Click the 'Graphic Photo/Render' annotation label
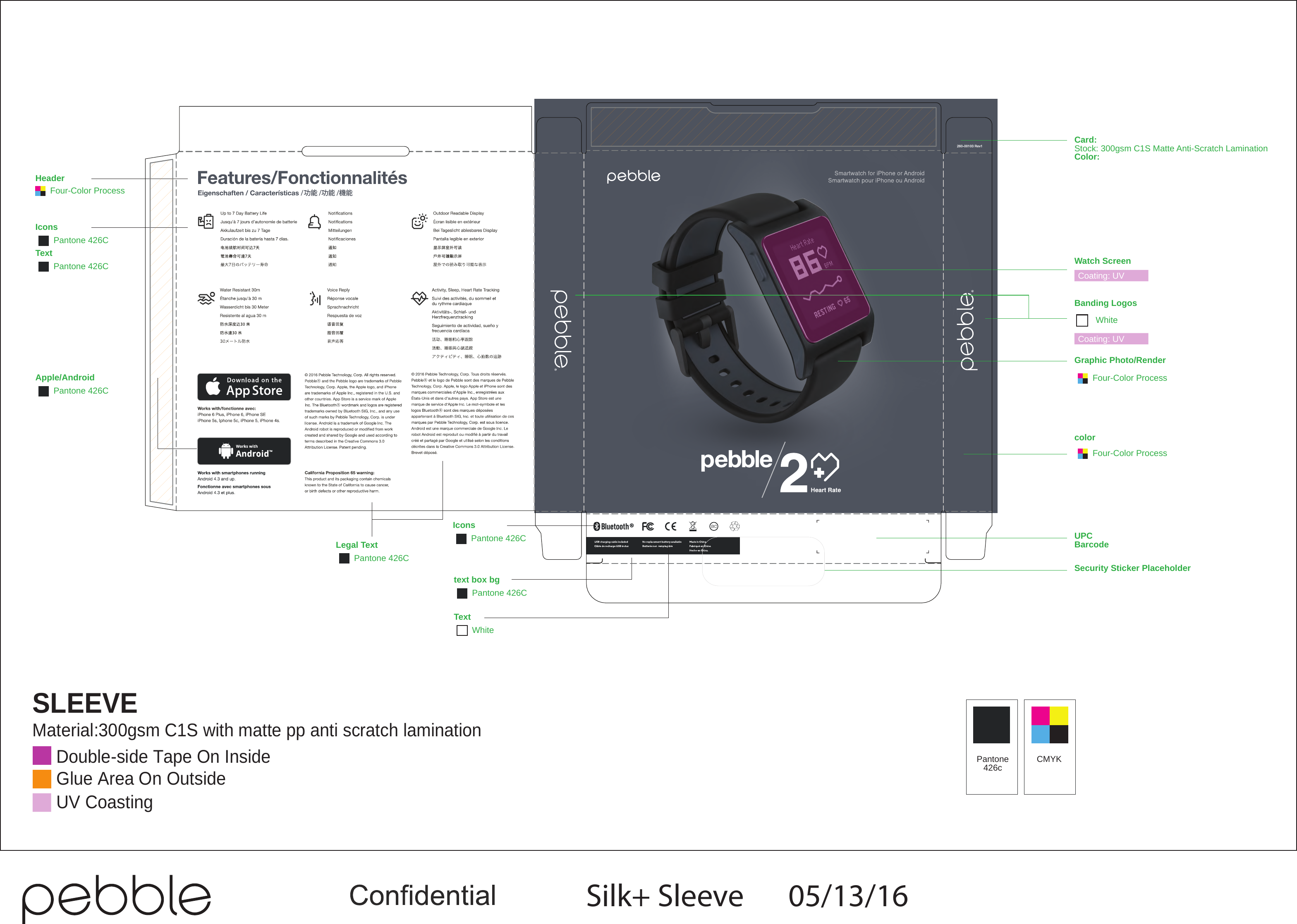1297x924 pixels. click(1120, 360)
